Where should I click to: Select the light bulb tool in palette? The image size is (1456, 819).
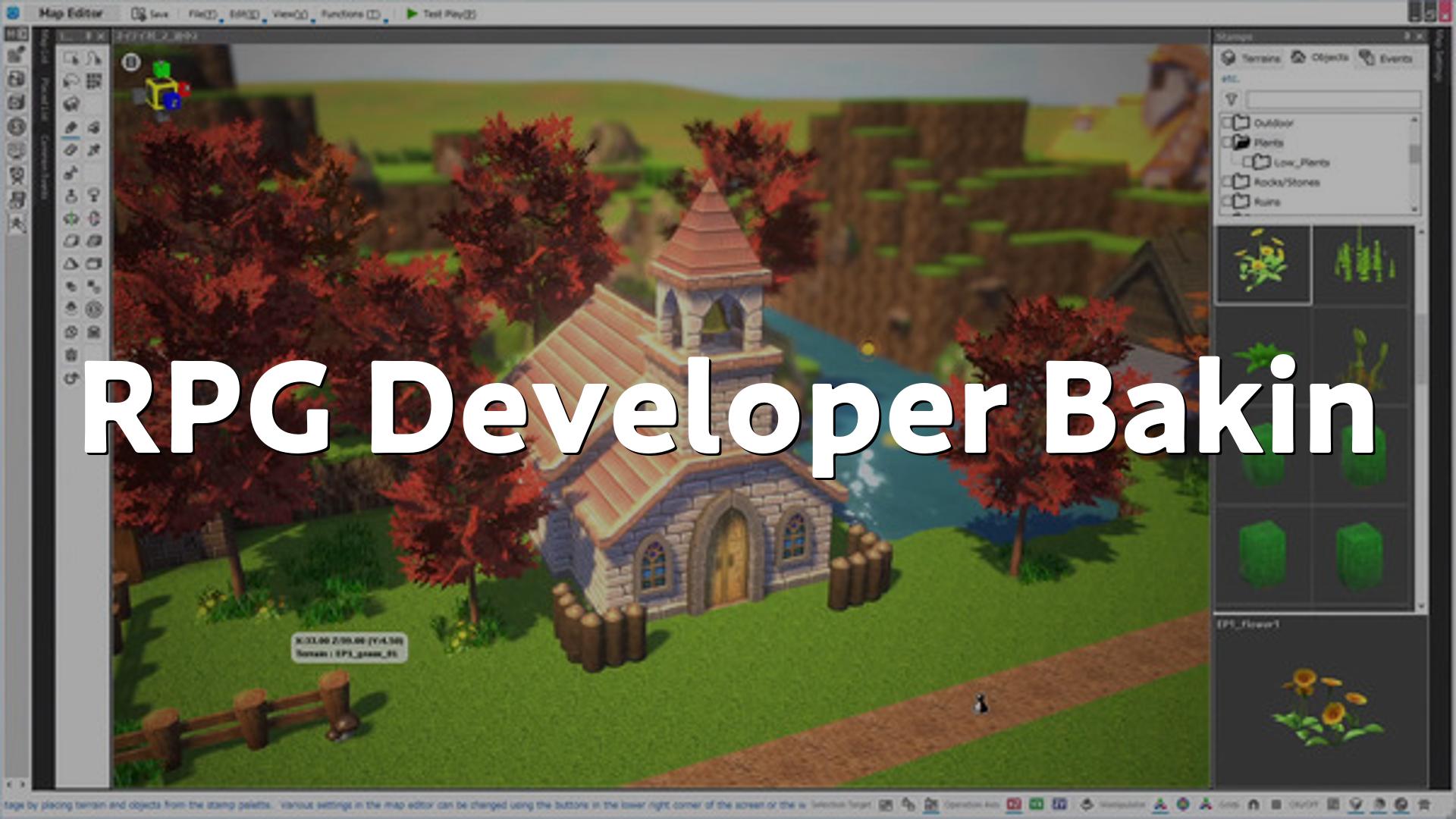(94, 196)
